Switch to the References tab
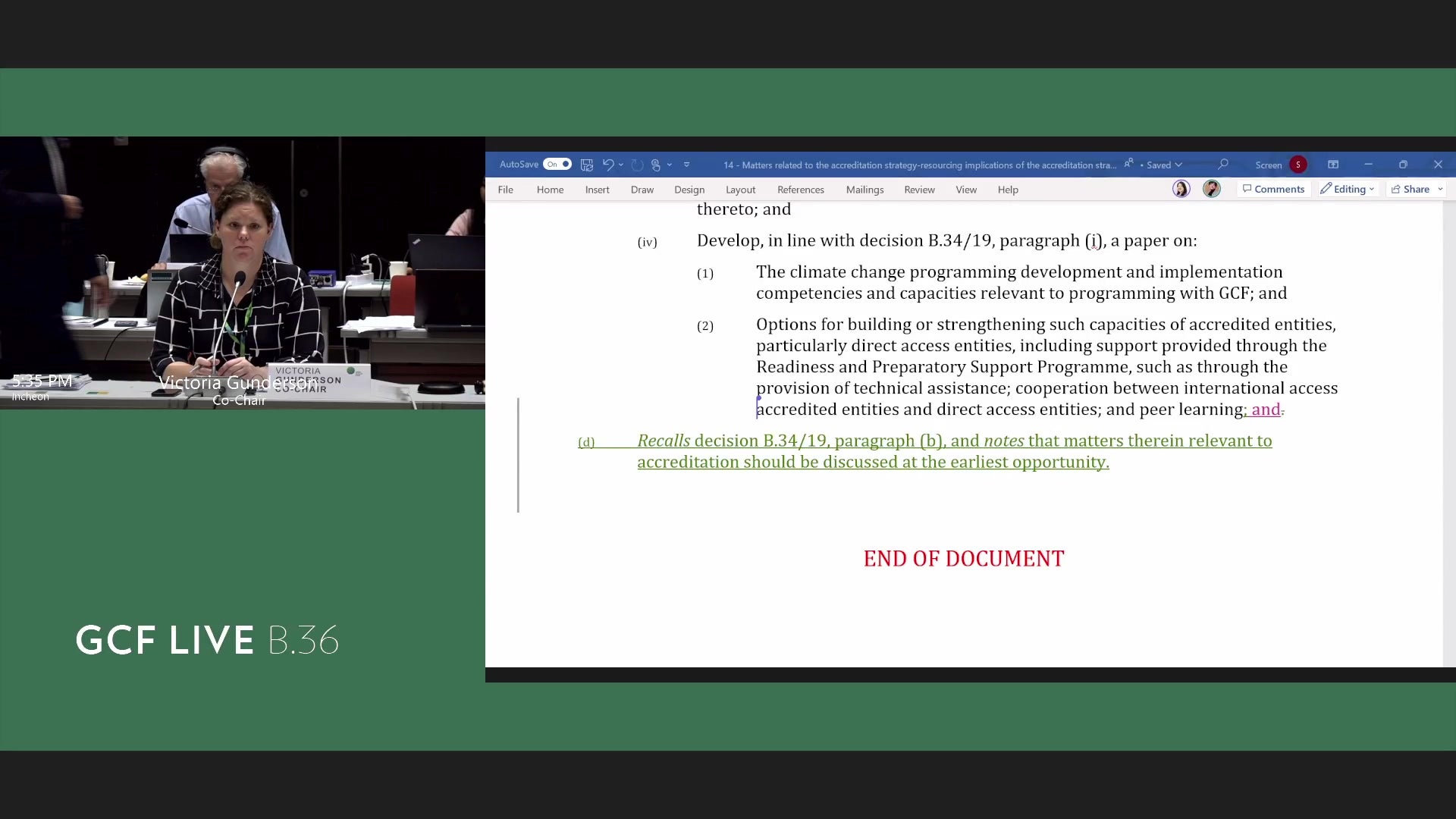 coord(800,190)
